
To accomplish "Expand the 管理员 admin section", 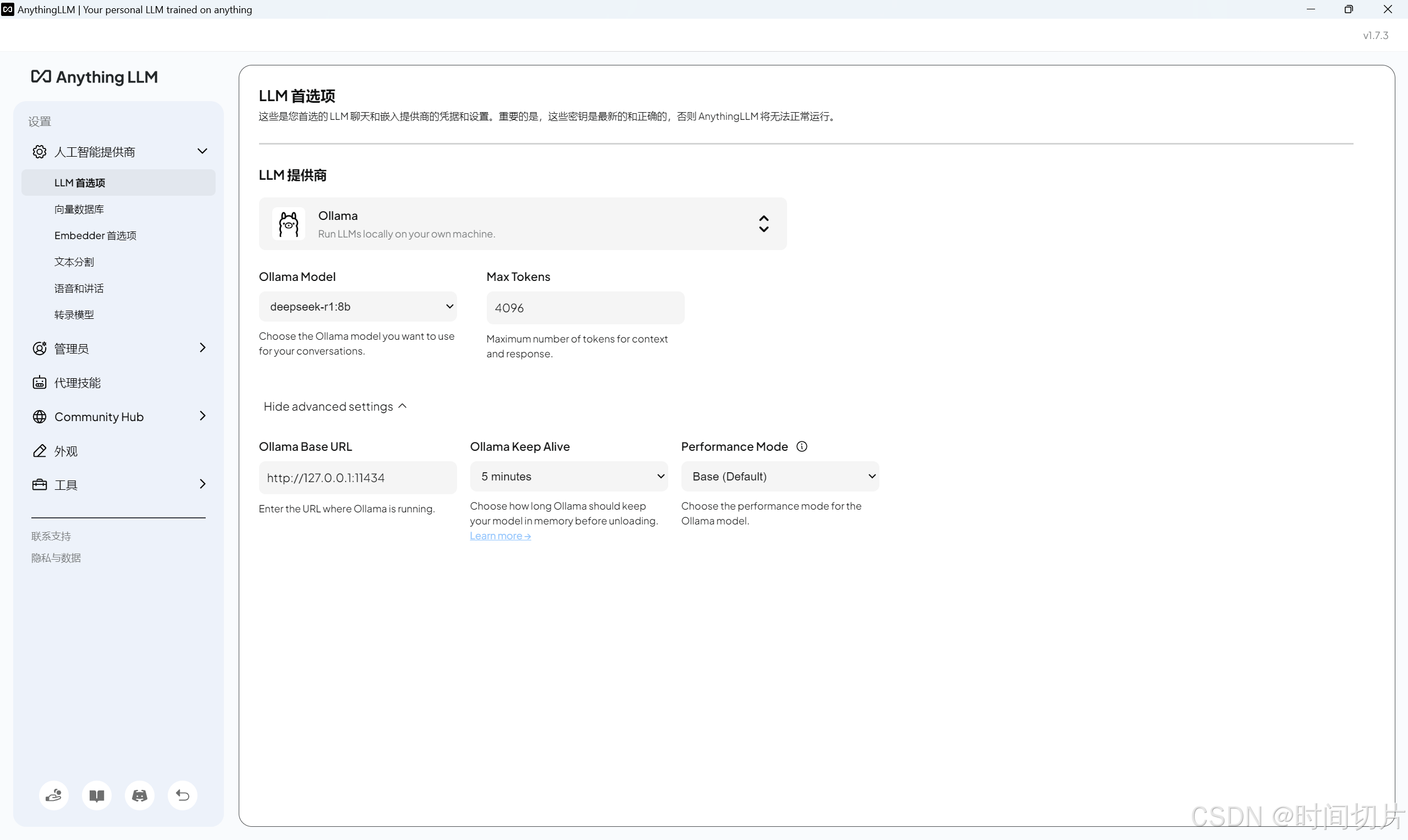I will click(x=118, y=348).
